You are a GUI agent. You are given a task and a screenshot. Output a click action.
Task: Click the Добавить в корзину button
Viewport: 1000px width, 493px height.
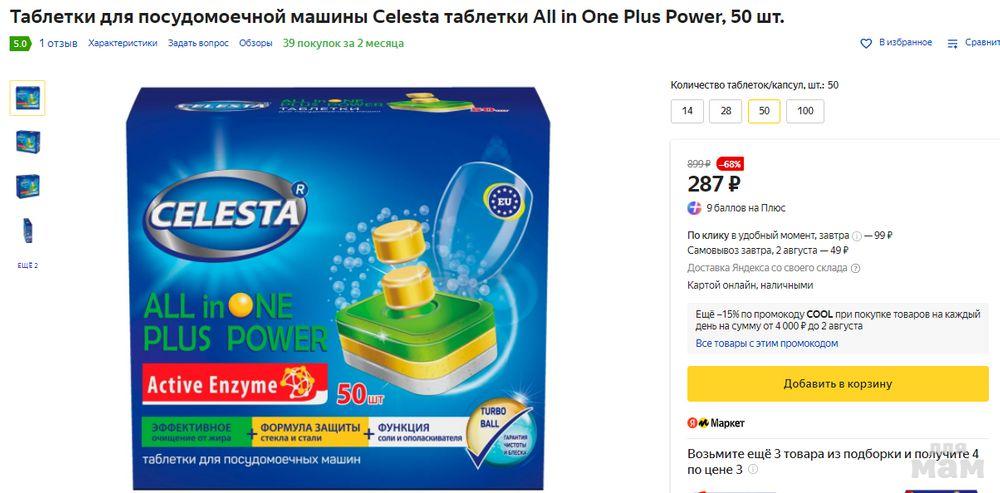click(x=837, y=384)
